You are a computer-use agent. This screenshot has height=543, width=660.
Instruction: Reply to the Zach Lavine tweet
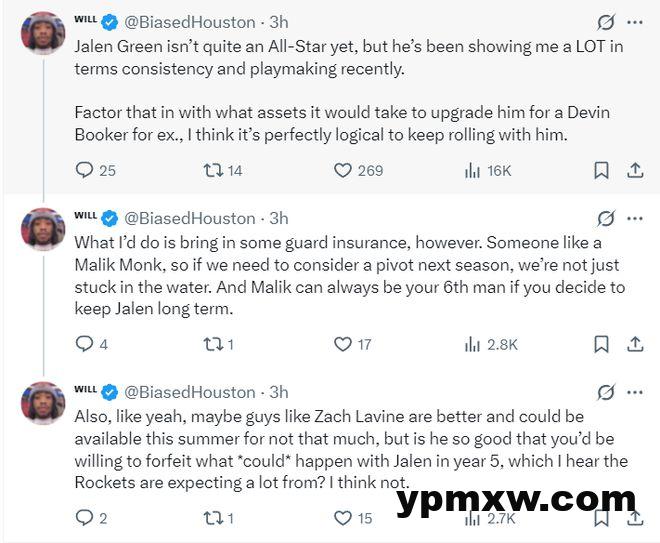85,518
